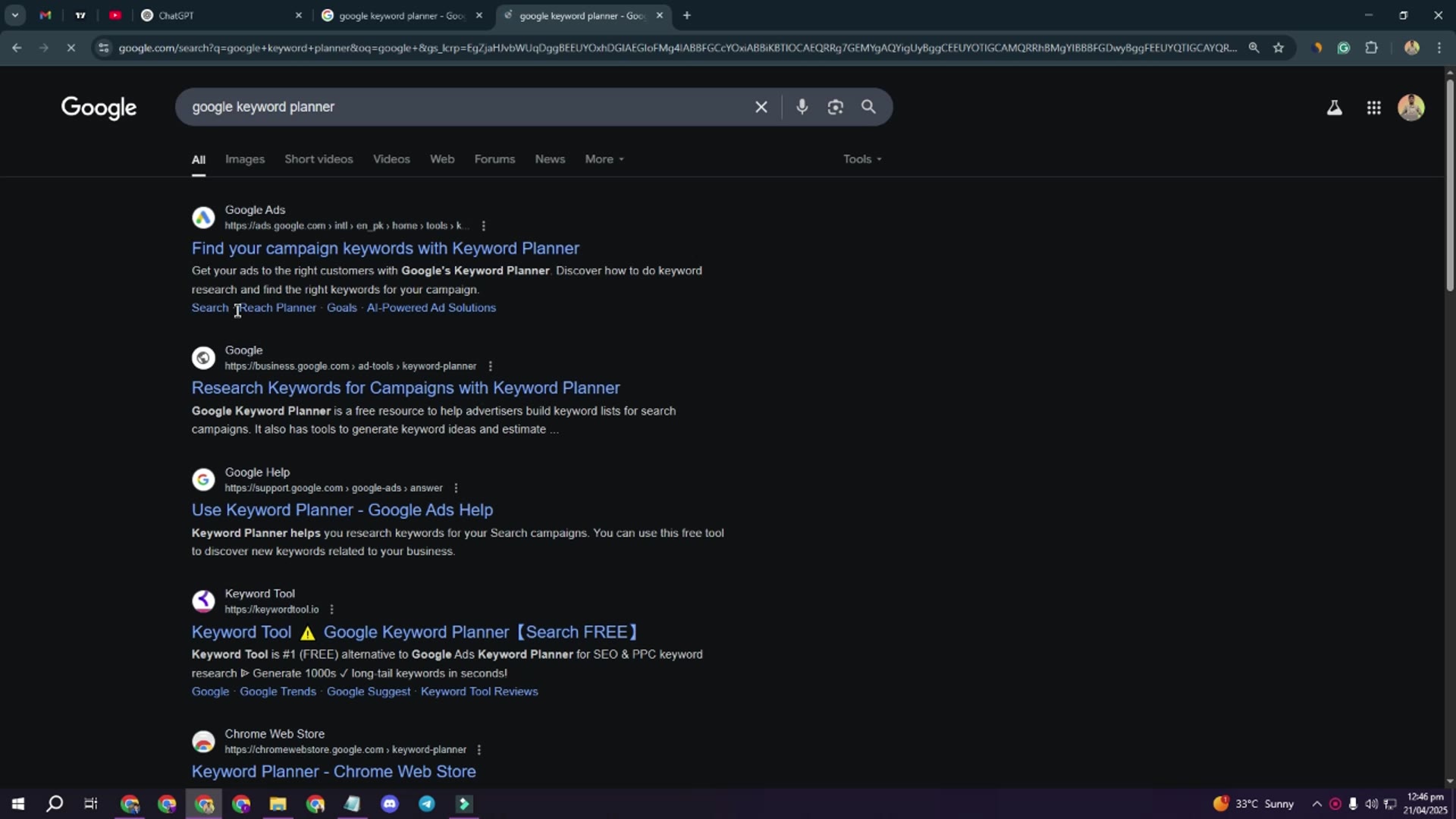This screenshot has height=819, width=1456.
Task: Open the Extensions puzzle icon
Action: pyautogui.click(x=1371, y=48)
